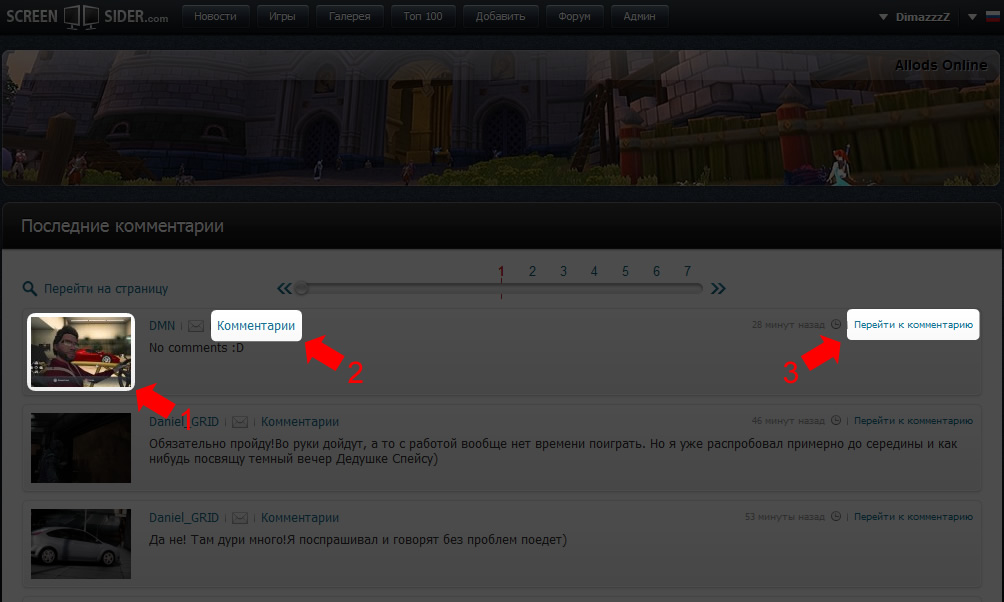Open Комментарии link in 53-minute comment row
This screenshot has height=602, width=1004.
[x=300, y=517]
